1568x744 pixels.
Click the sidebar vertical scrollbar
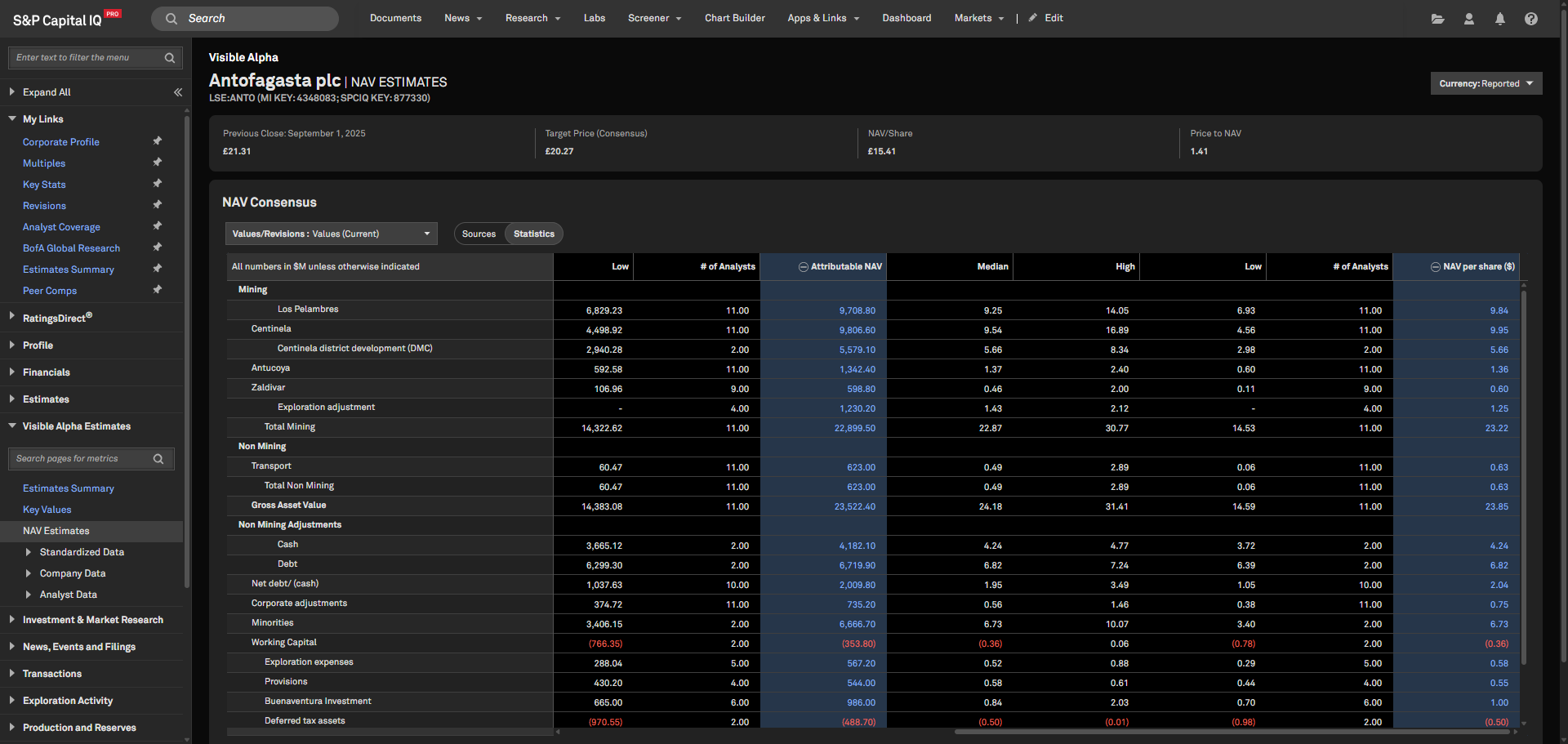187,351
